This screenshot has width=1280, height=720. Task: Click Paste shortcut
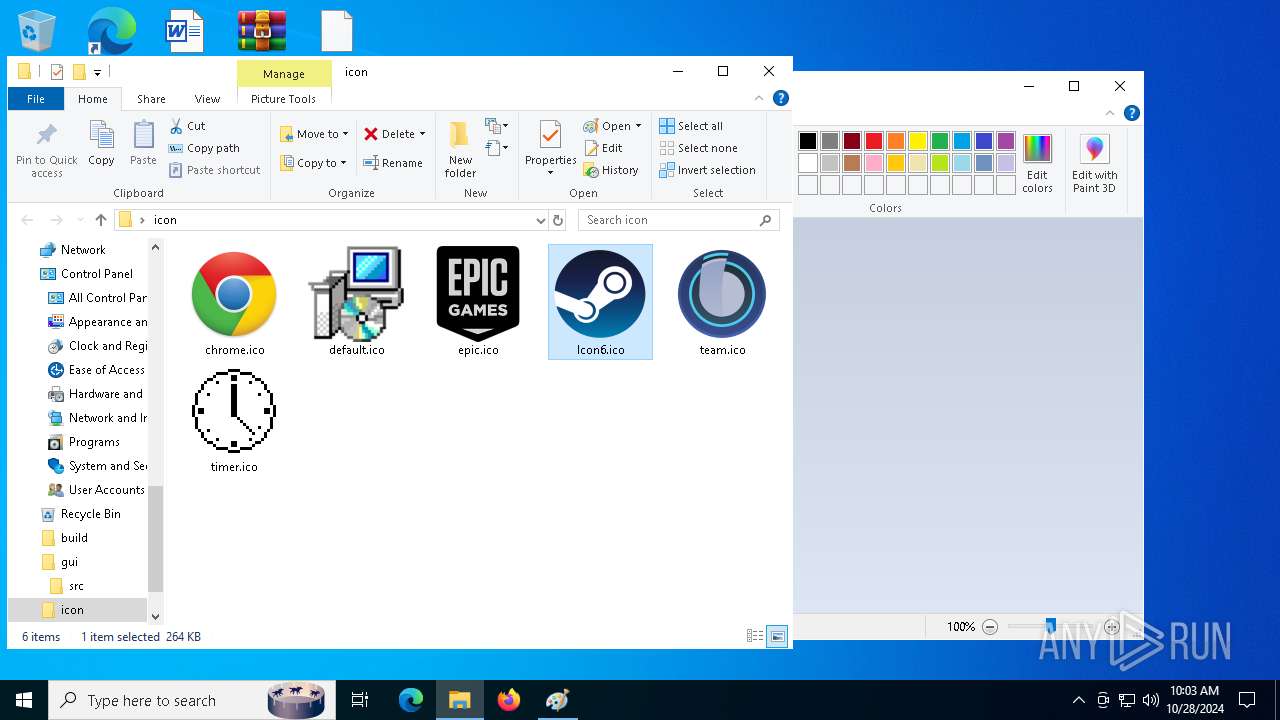click(x=214, y=170)
